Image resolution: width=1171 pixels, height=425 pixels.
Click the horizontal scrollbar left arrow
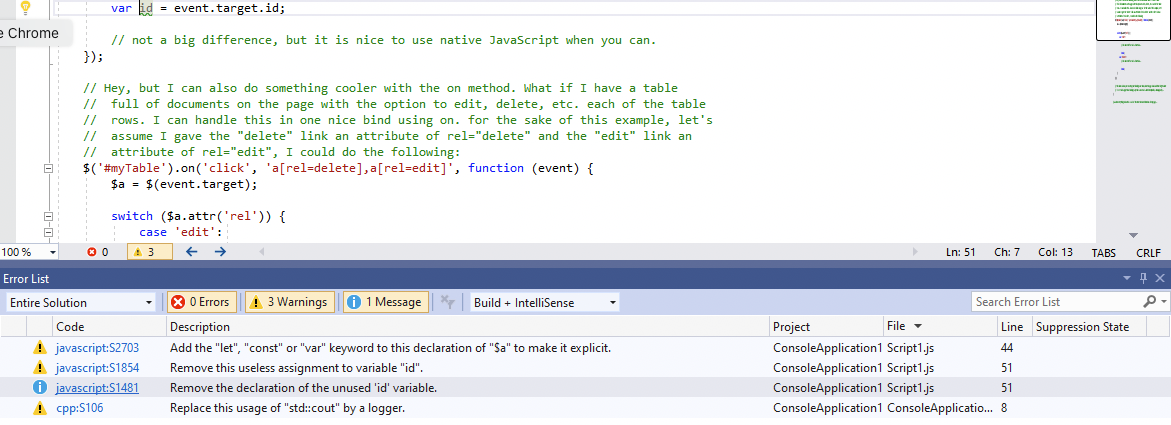pyautogui.click(x=261, y=252)
